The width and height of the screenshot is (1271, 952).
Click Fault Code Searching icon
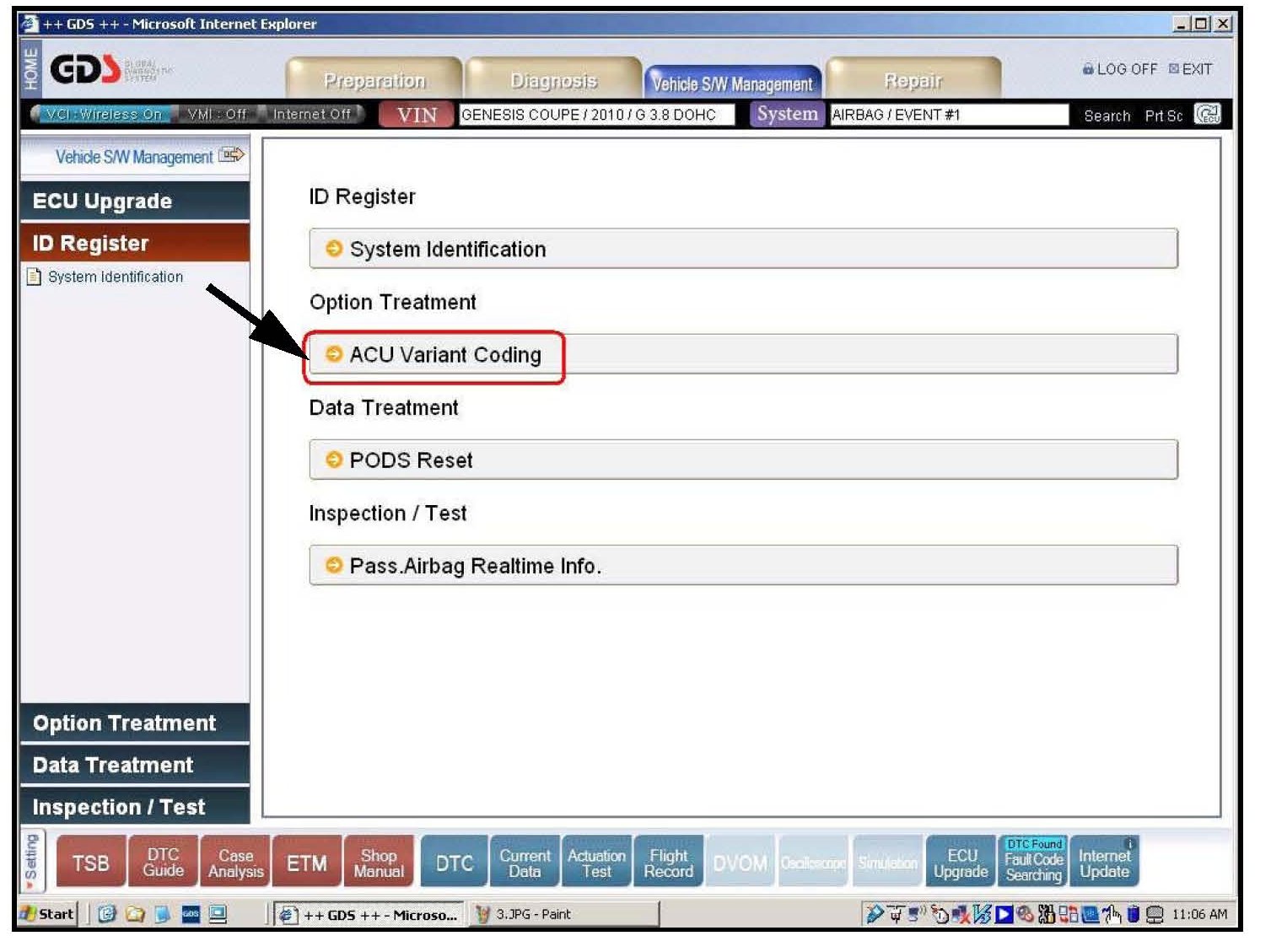coord(1033,863)
